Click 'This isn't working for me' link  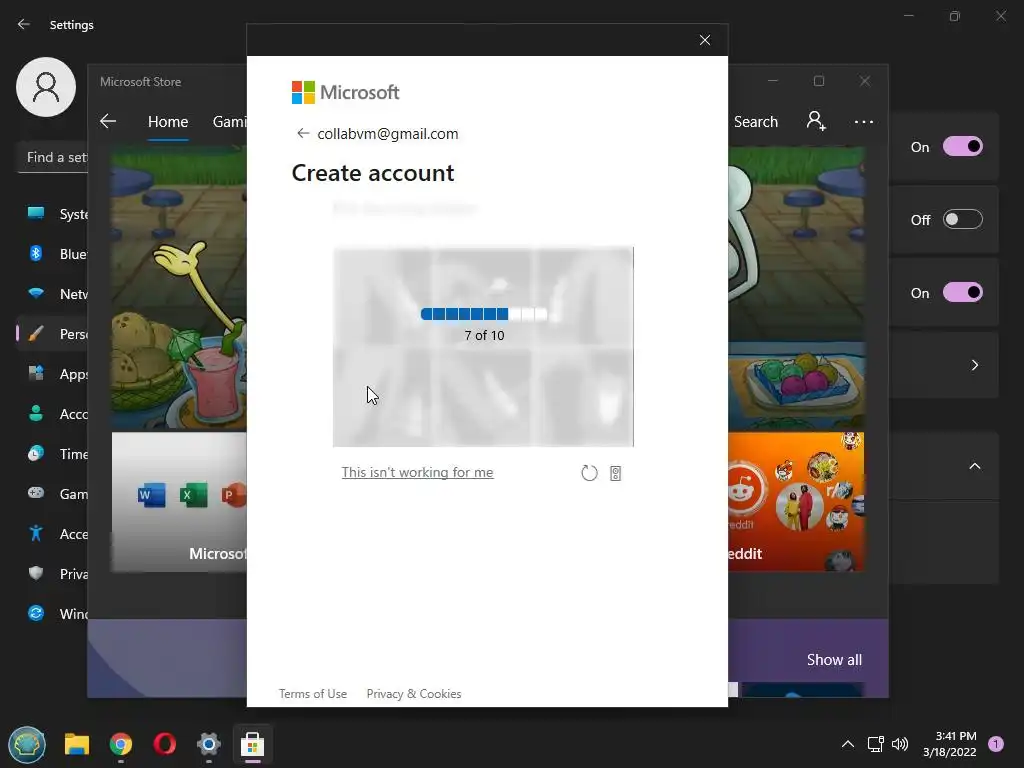pos(417,472)
